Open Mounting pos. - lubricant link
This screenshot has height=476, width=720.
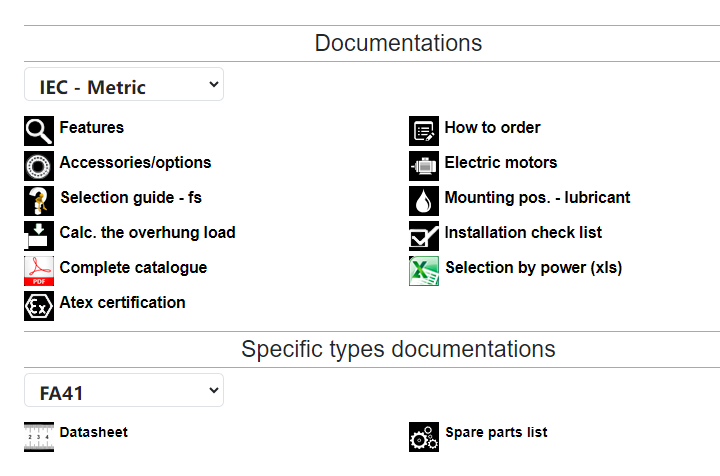point(537,197)
